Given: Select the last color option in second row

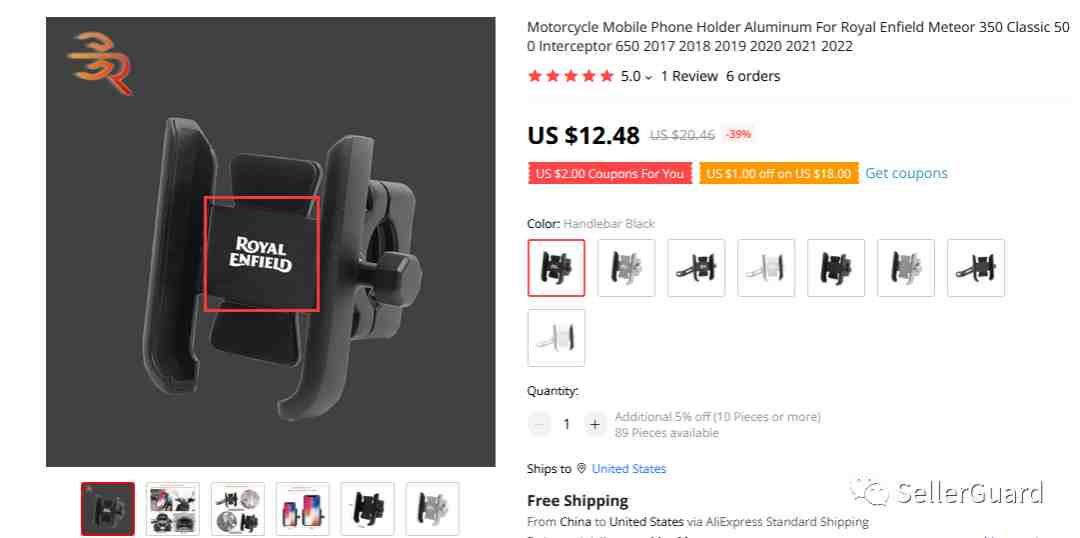Looking at the screenshot, I should point(557,338).
